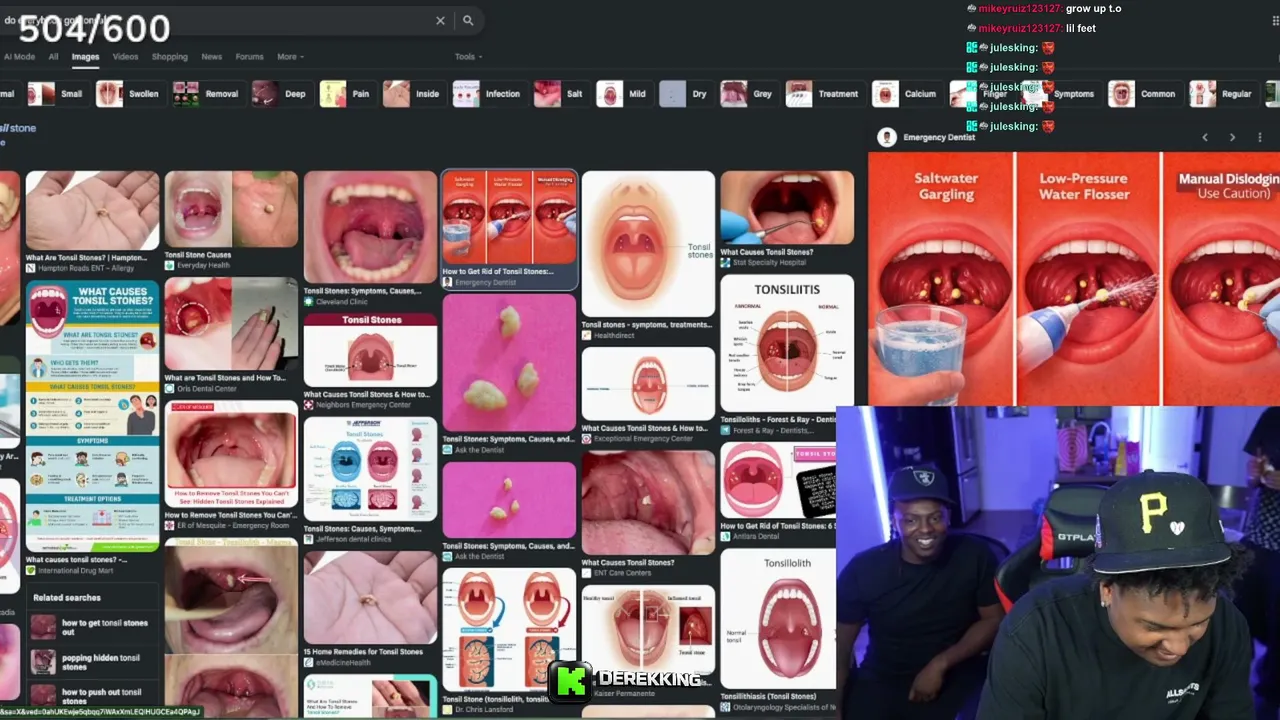Open the Neighbors Emergency Center Tonsil Stones diagram
1280x720 pixels.
[370, 349]
